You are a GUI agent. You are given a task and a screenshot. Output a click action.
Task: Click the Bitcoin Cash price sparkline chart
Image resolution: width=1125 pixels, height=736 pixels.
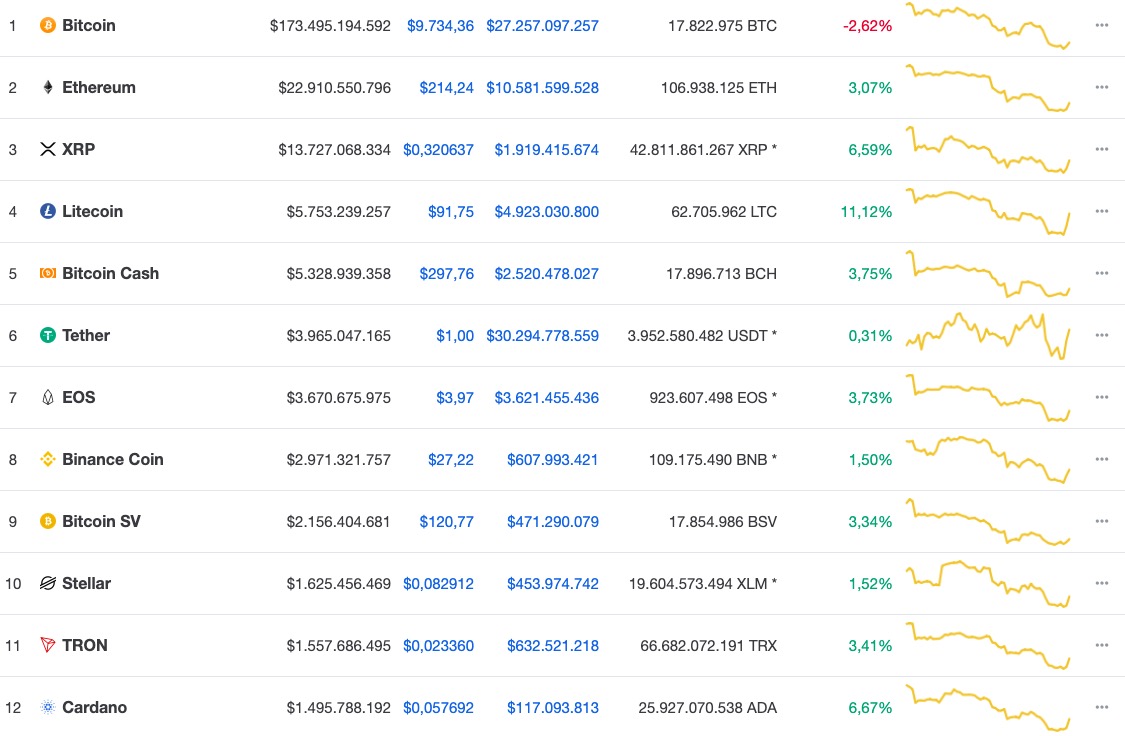click(988, 273)
